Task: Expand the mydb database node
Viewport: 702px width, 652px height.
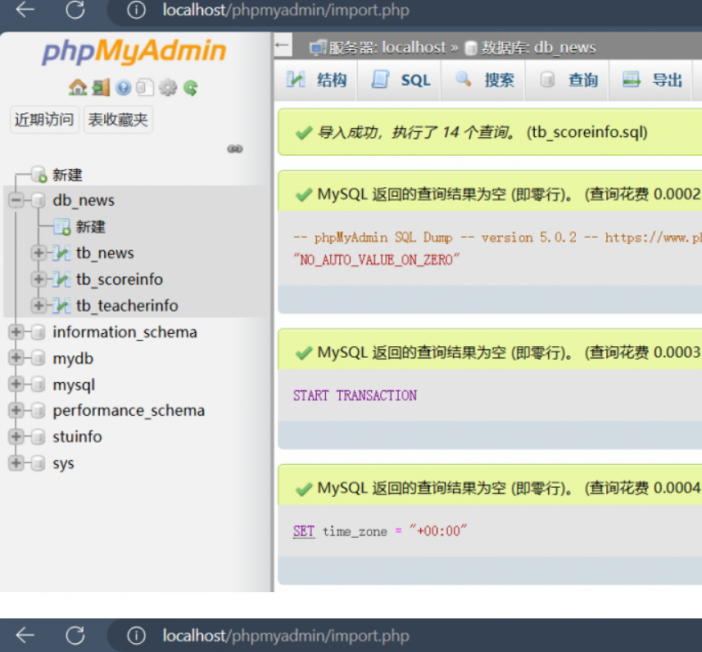Action: click(x=16, y=358)
